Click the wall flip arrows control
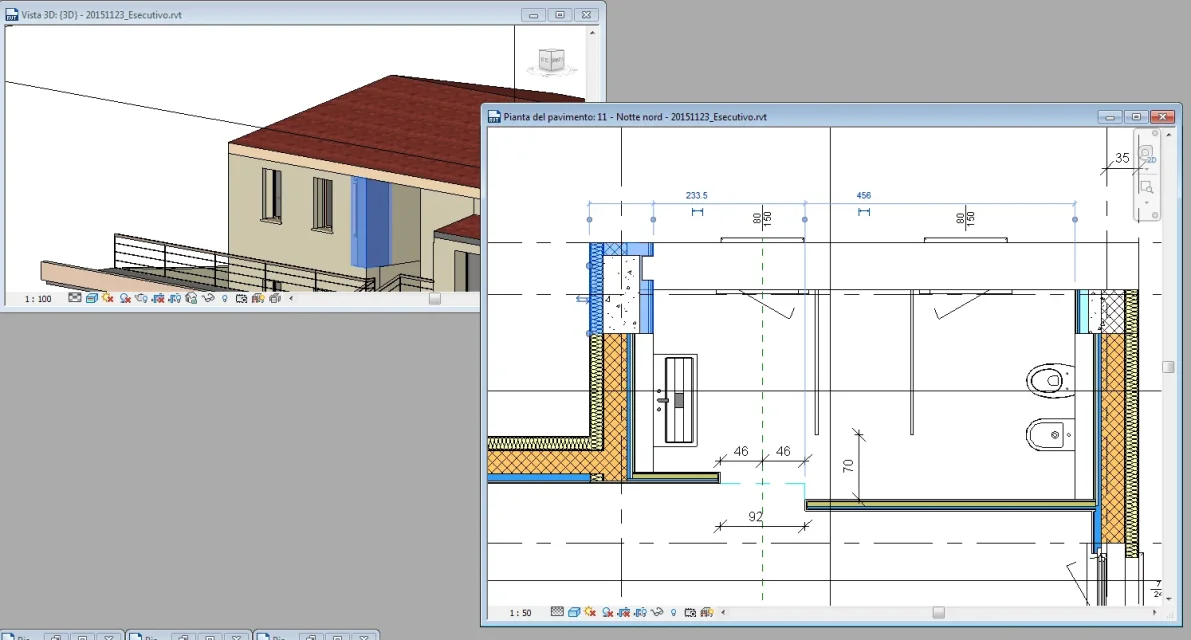Image resolution: width=1191 pixels, height=640 pixels. click(582, 299)
